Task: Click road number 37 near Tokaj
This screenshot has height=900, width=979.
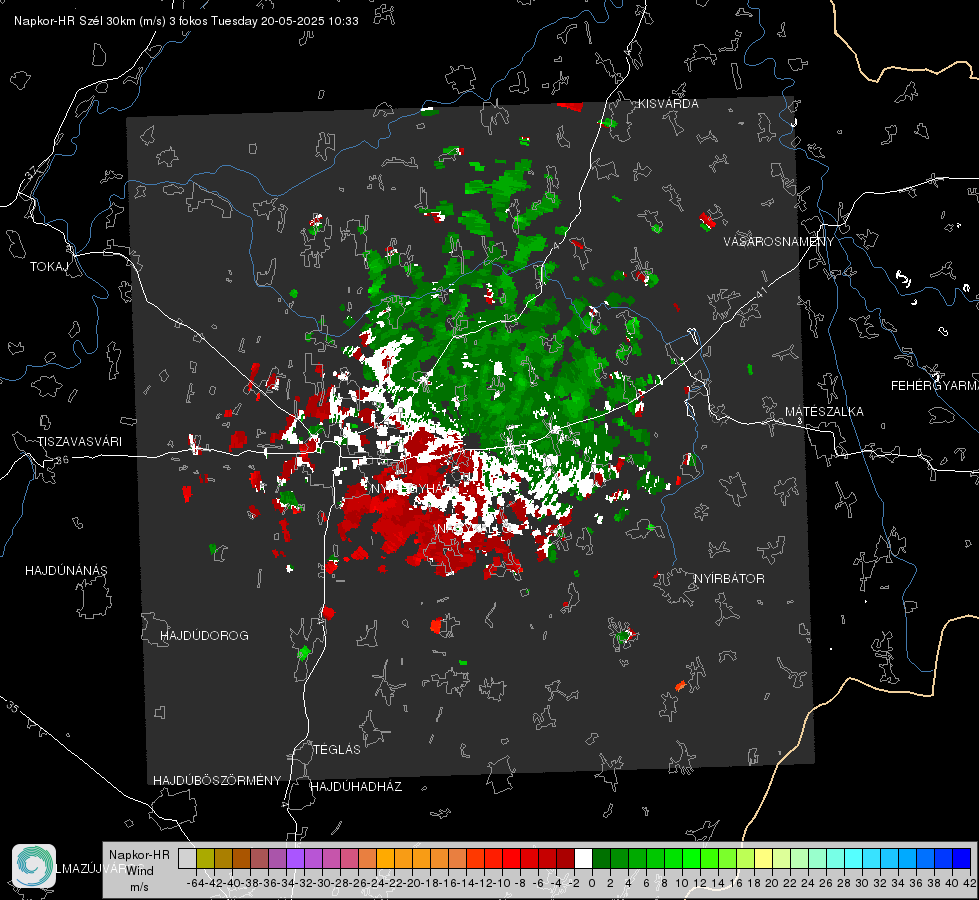Action: coord(32,171)
